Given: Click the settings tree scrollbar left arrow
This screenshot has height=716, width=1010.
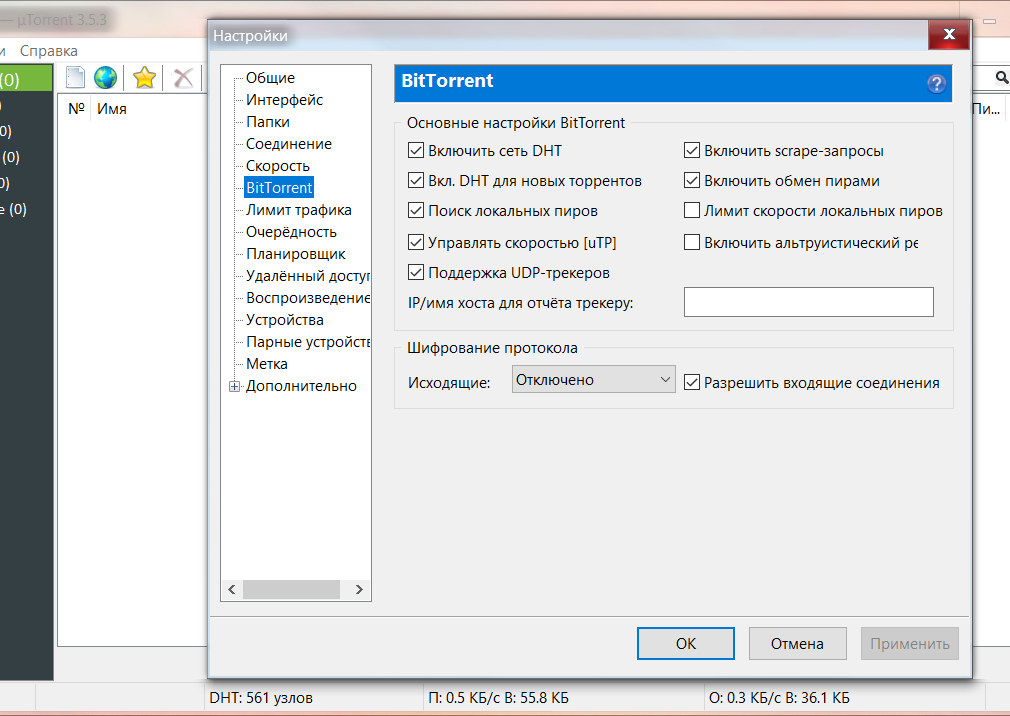Looking at the screenshot, I should [x=232, y=589].
